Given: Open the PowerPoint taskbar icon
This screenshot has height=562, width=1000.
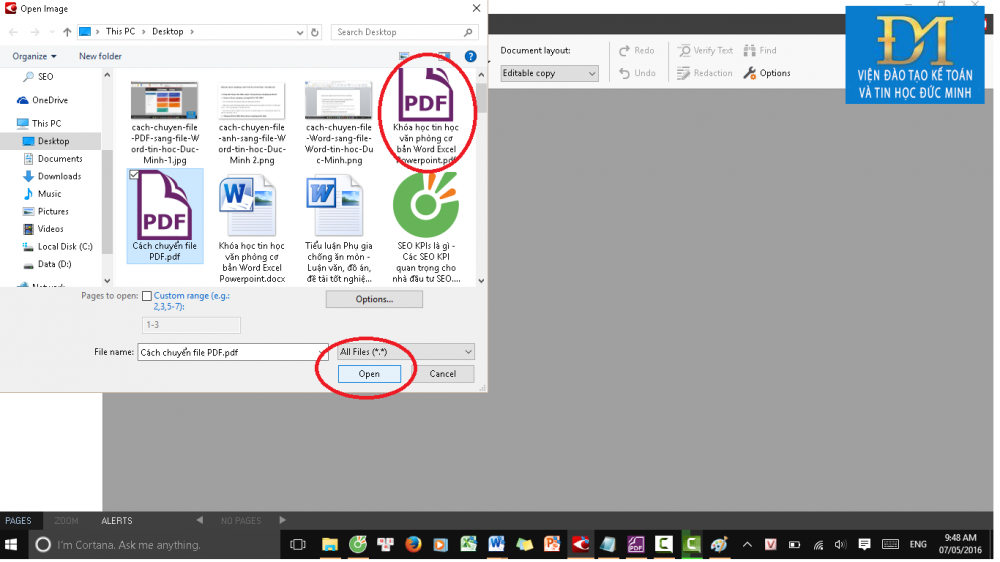Looking at the screenshot, I should pos(552,544).
